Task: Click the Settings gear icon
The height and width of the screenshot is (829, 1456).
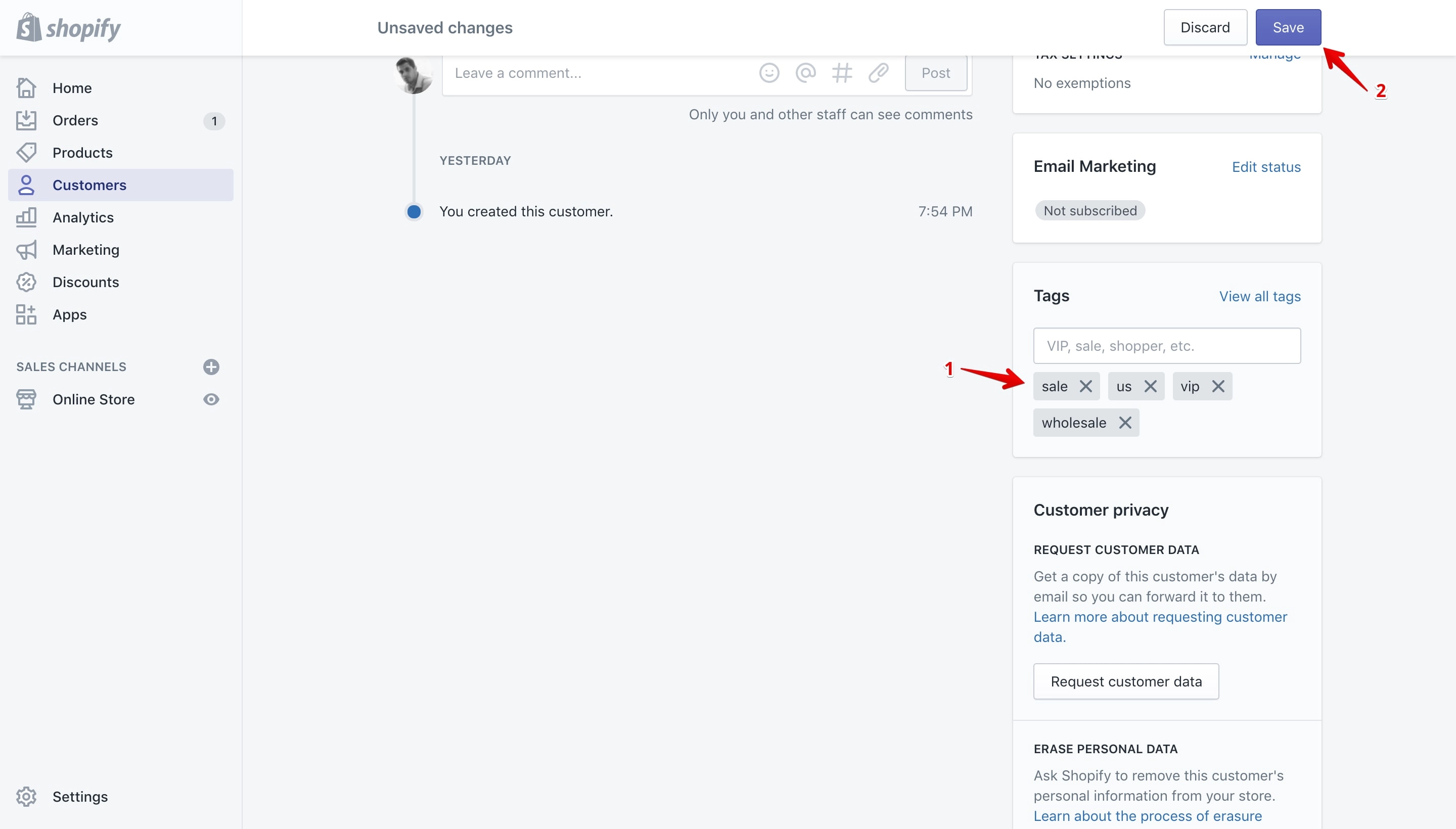Action: pyautogui.click(x=26, y=797)
